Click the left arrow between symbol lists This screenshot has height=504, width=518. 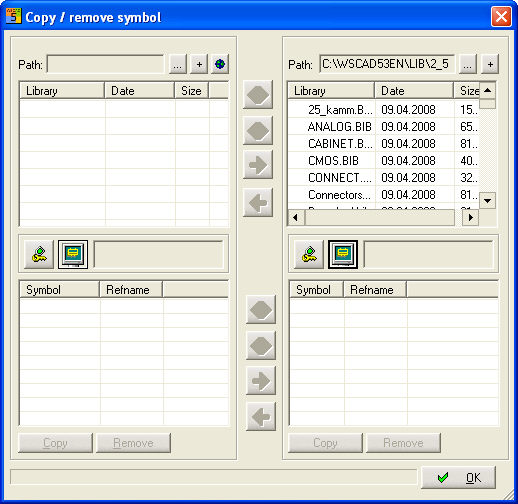point(261,417)
